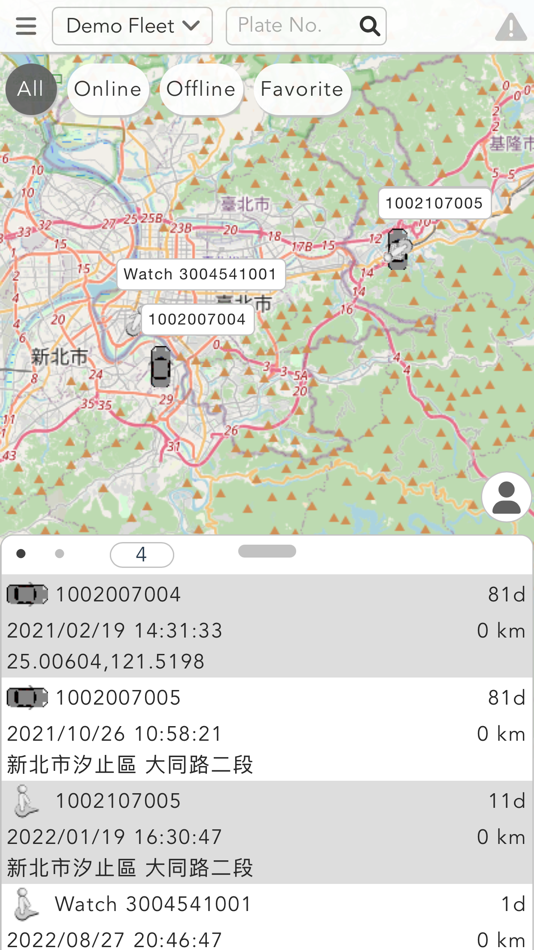Filter by Offline vehicles
Image resolution: width=534 pixels, height=950 pixels.
click(201, 90)
